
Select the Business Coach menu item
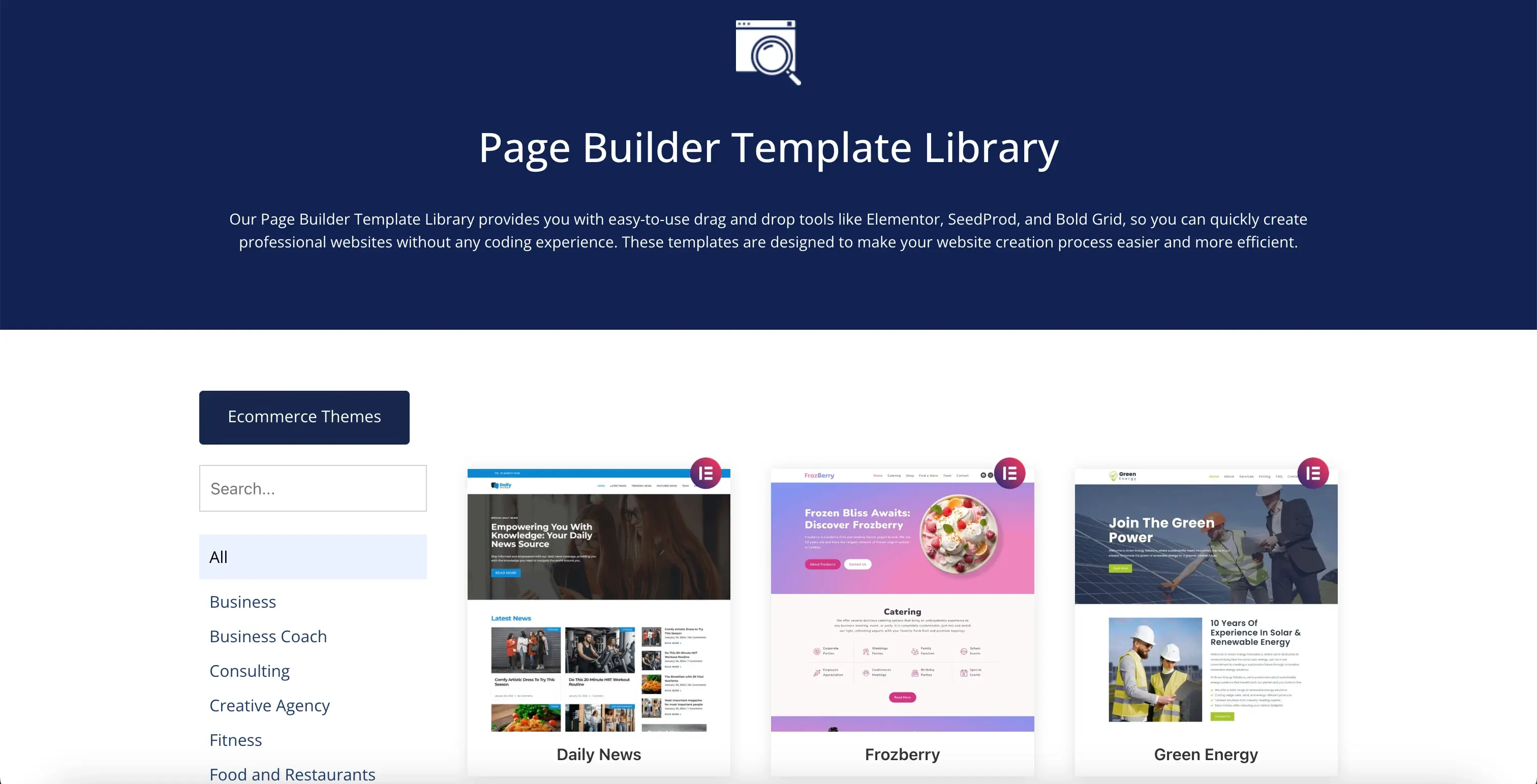[268, 635]
